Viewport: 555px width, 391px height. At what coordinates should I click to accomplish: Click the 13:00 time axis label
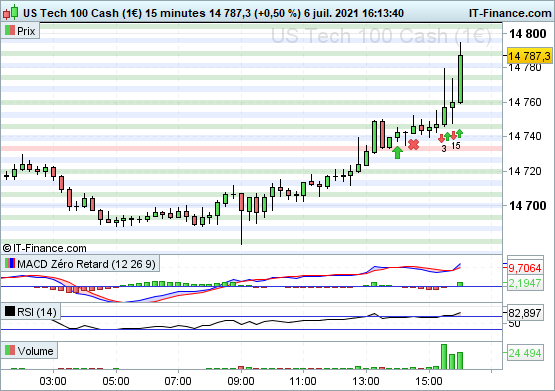point(366,381)
